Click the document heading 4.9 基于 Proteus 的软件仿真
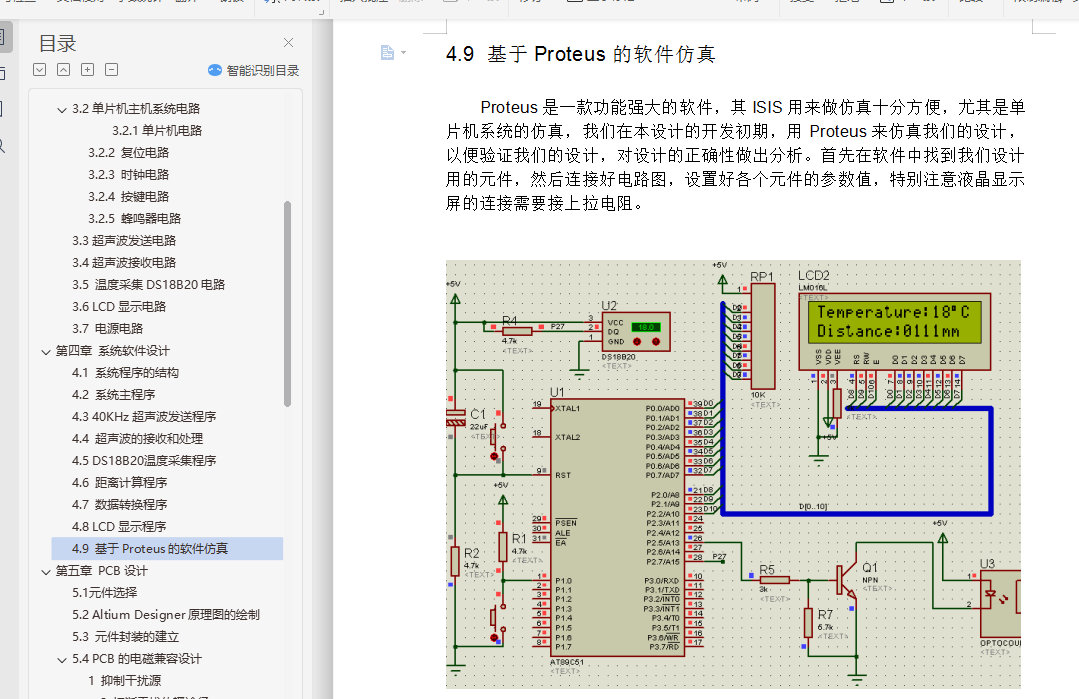 pyautogui.click(x=581, y=54)
